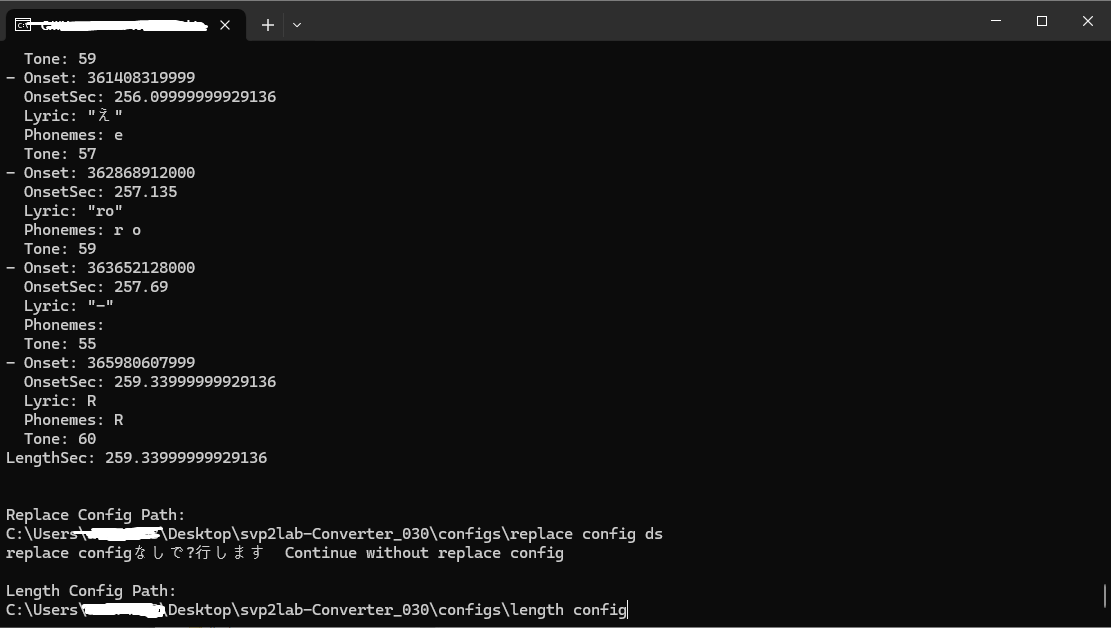Close the terminal window
The image size is (1111, 628).
[1088, 21]
